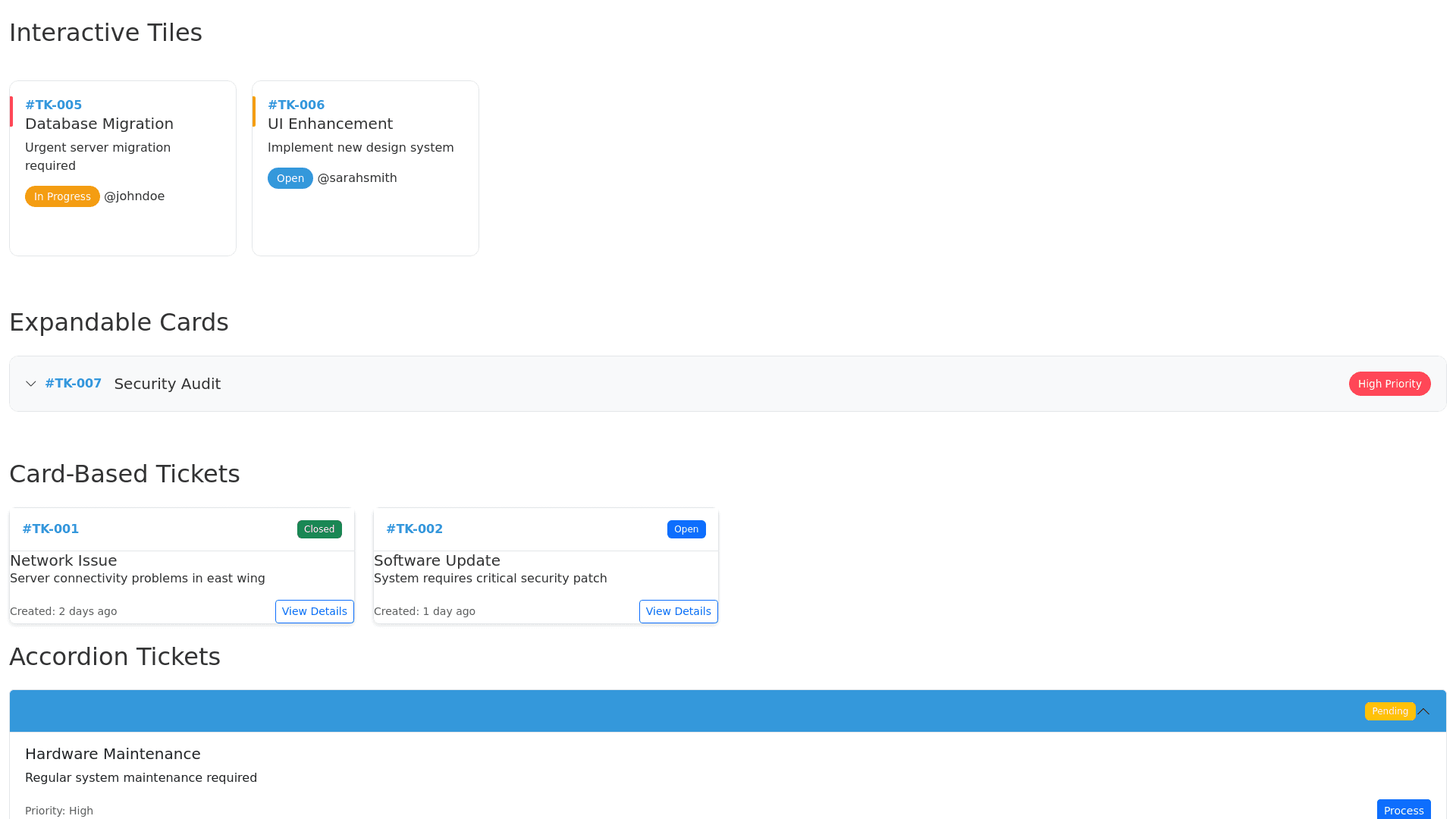This screenshot has height=819, width=1456.
Task: Click the #TK-007 ticket ID
Action: (x=73, y=383)
